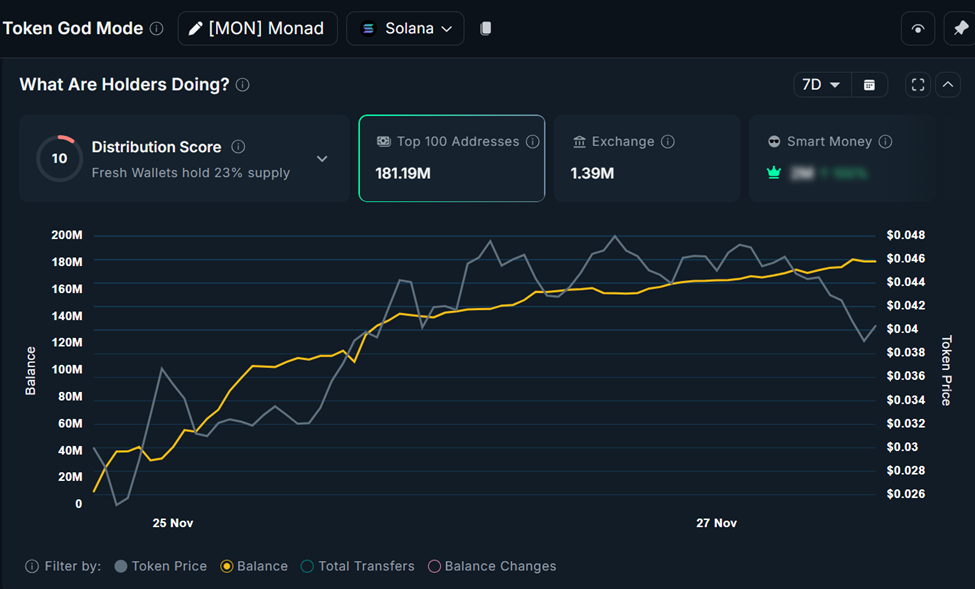Open the 7D timeframe dropdown
The width and height of the screenshot is (975, 589).
point(820,85)
